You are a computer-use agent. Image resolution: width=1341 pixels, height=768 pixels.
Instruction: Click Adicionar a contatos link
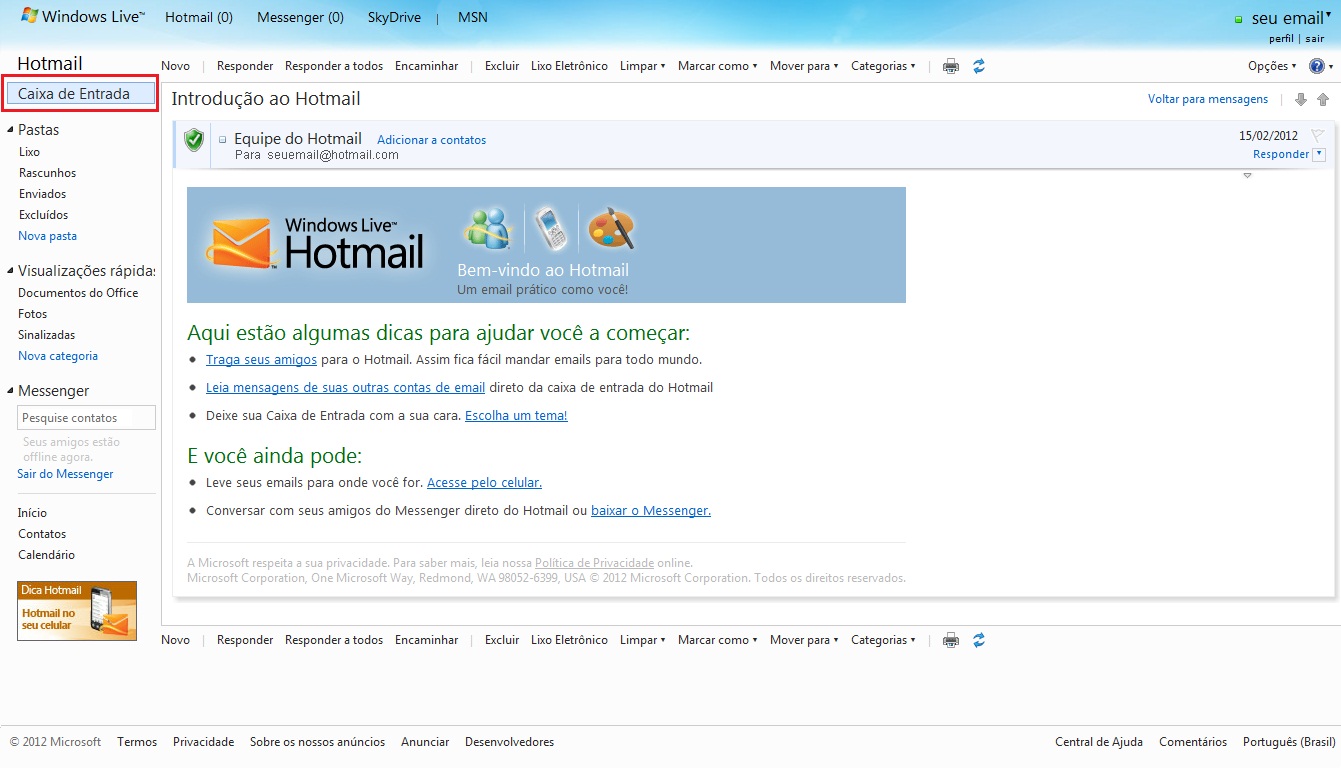(x=431, y=140)
